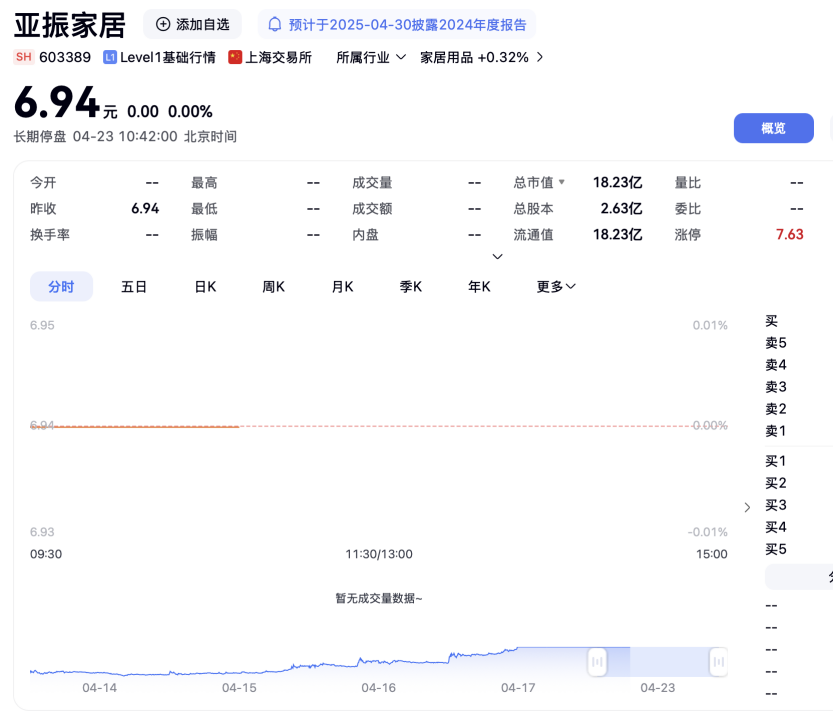Click the 亚振家居 stock title
833x720 pixels.
[x=70, y=25]
